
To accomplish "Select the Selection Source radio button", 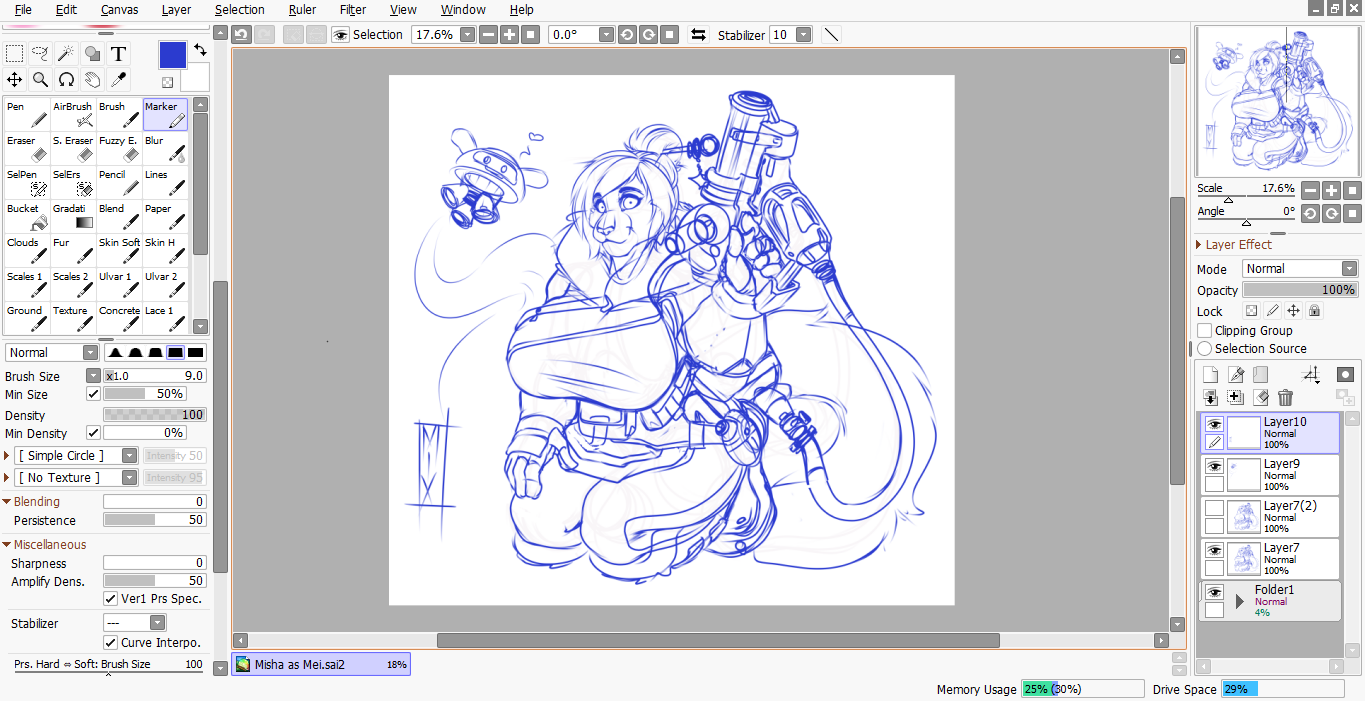I will (x=1205, y=348).
